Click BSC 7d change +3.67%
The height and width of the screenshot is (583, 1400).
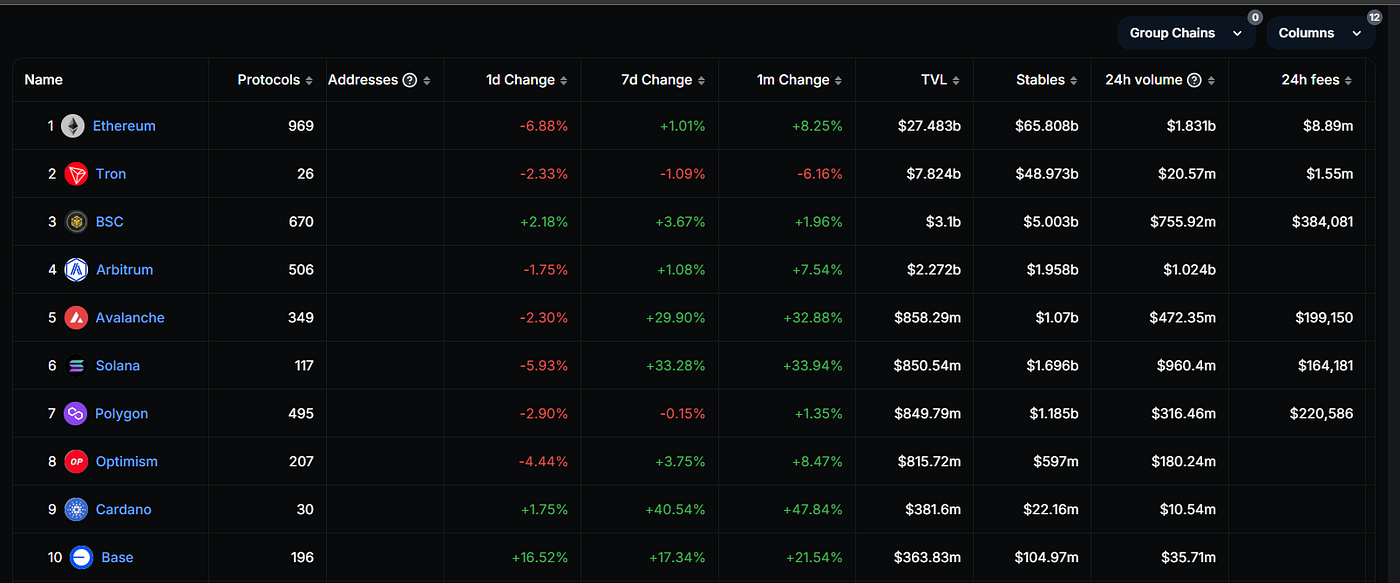(x=680, y=222)
